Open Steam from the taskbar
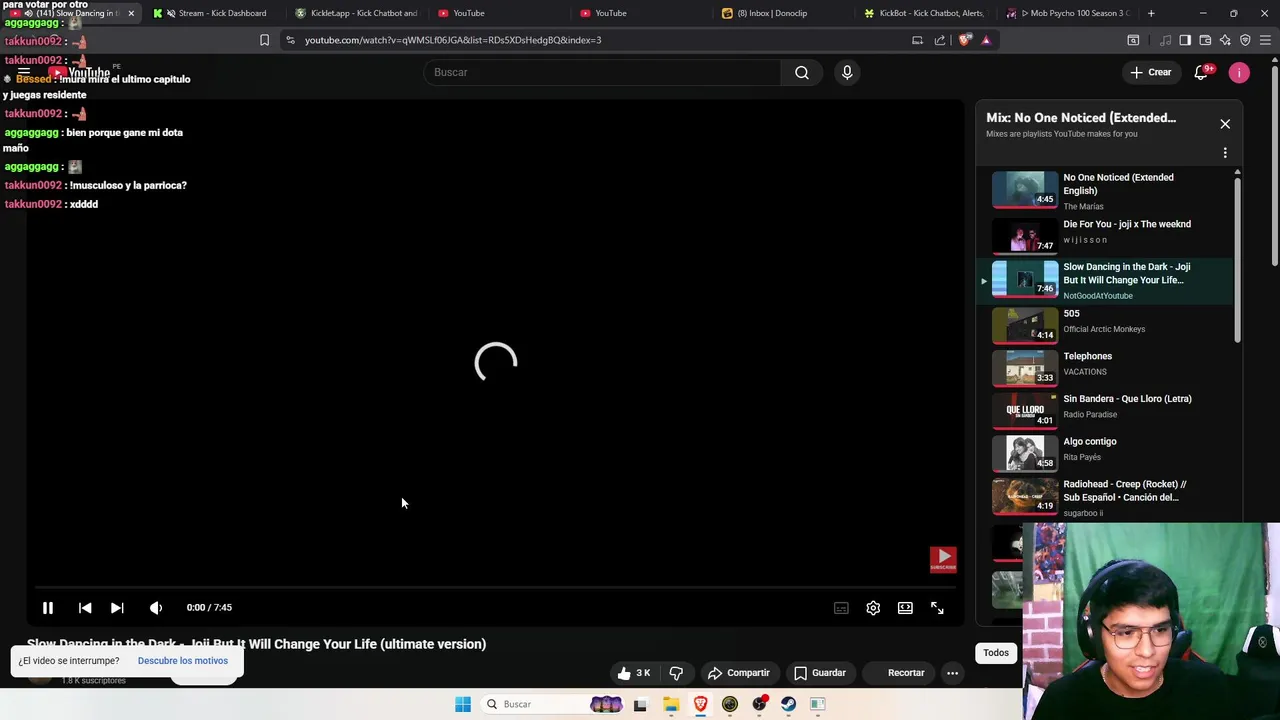Viewport: 1280px width, 720px height. (x=788, y=704)
